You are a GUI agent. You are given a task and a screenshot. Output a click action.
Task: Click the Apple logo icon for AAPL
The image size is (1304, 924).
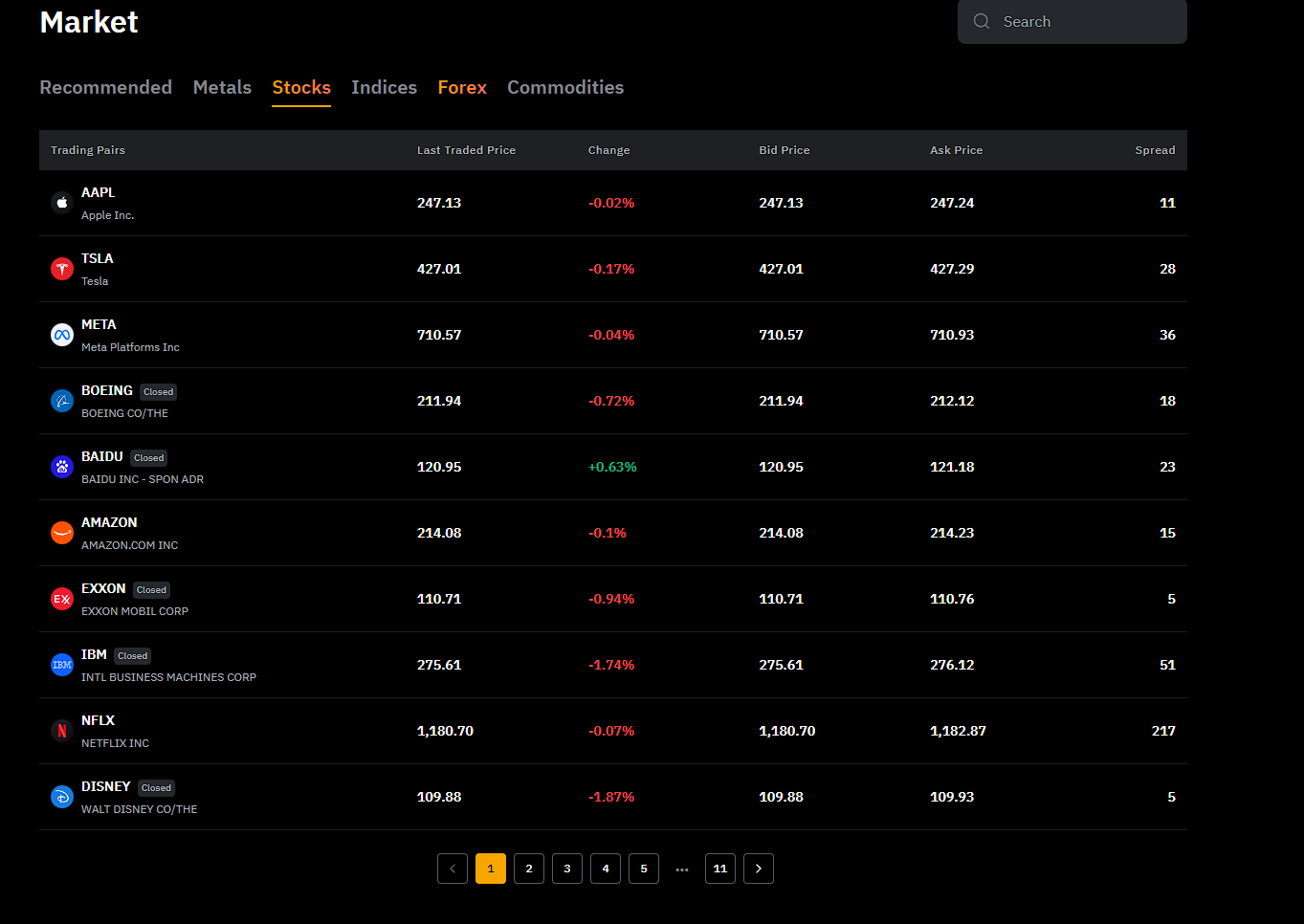pyautogui.click(x=61, y=202)
